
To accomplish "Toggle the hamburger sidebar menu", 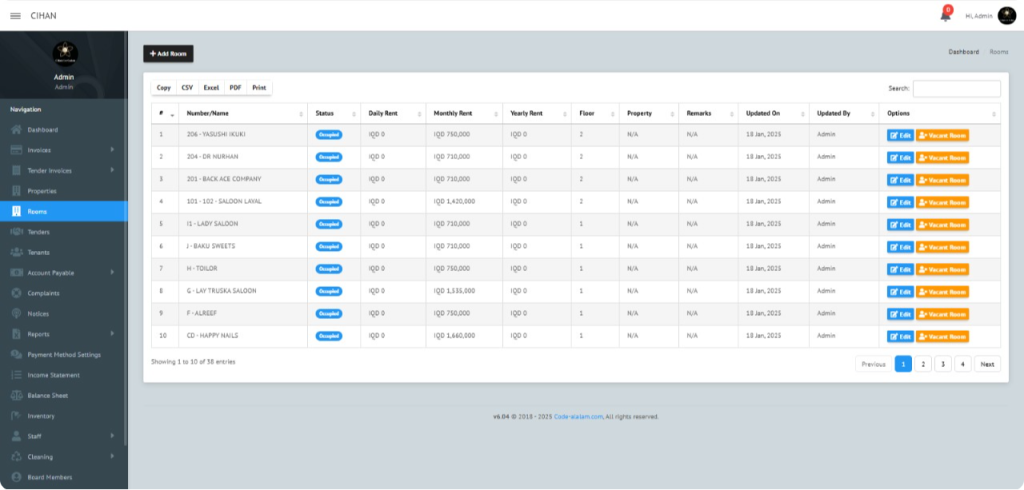I will tap(15, 15).
